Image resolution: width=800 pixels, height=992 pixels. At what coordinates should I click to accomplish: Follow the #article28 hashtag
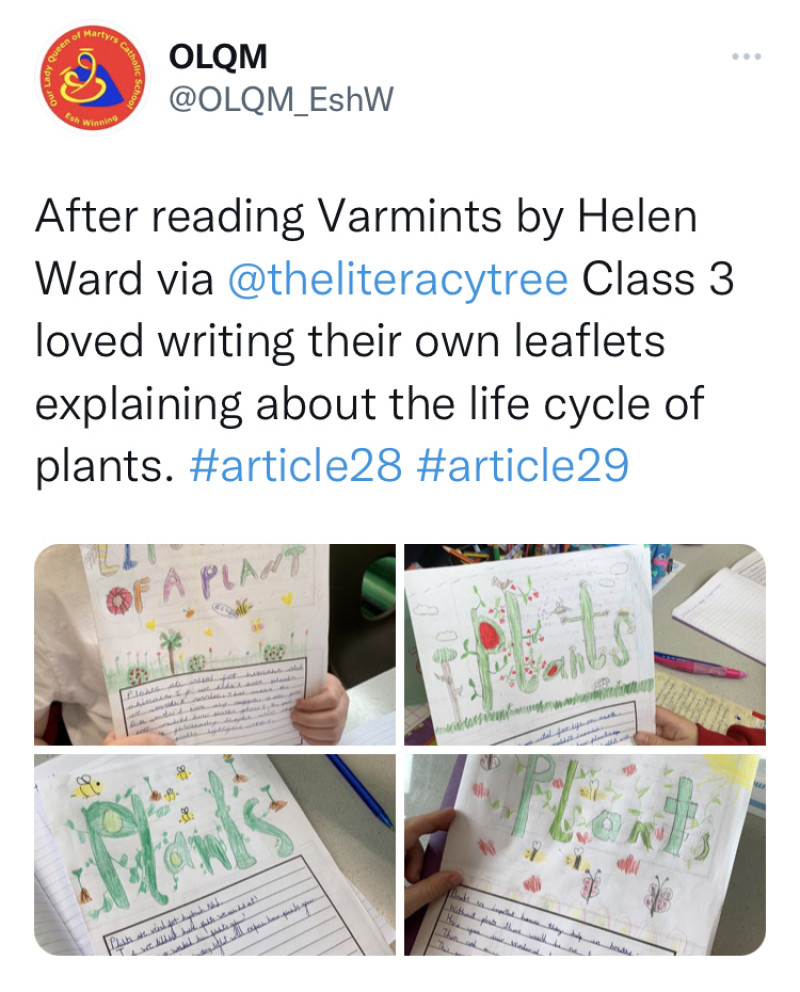coord(295,465)
